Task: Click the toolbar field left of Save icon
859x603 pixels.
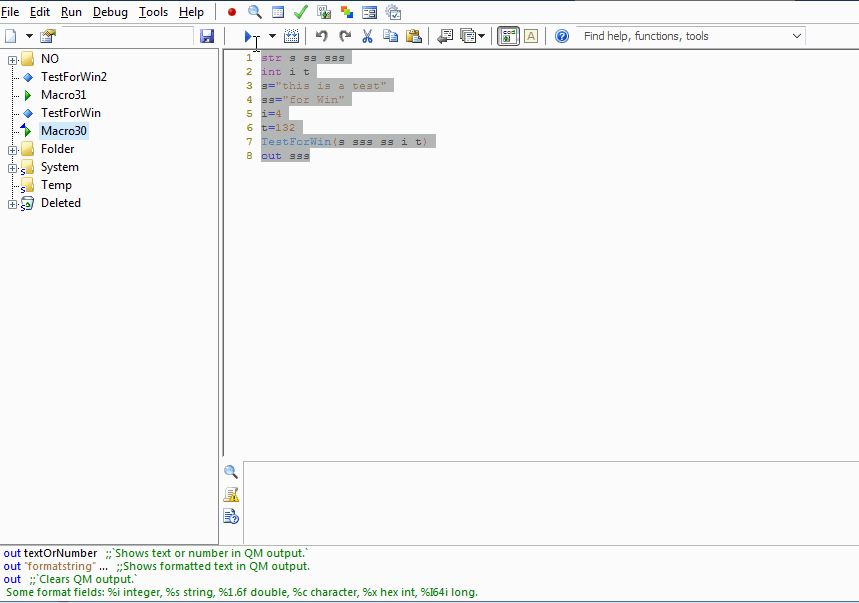Action: [x=126, y=36]
